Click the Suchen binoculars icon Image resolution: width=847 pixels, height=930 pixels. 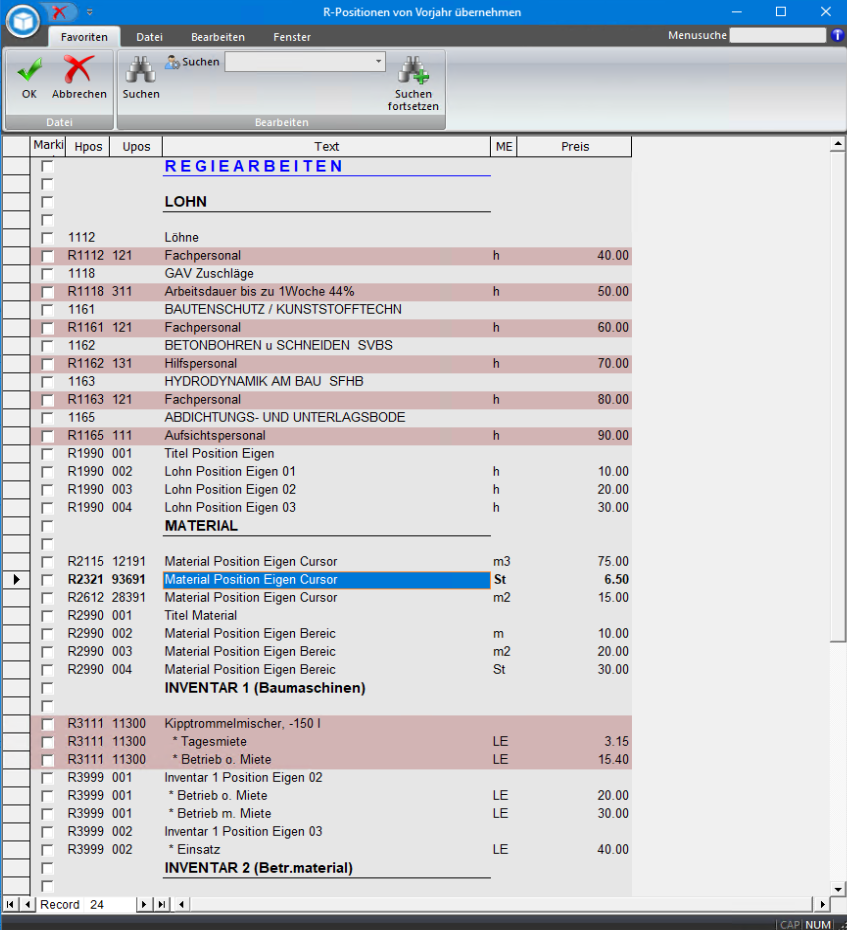(x=141, y=70)
